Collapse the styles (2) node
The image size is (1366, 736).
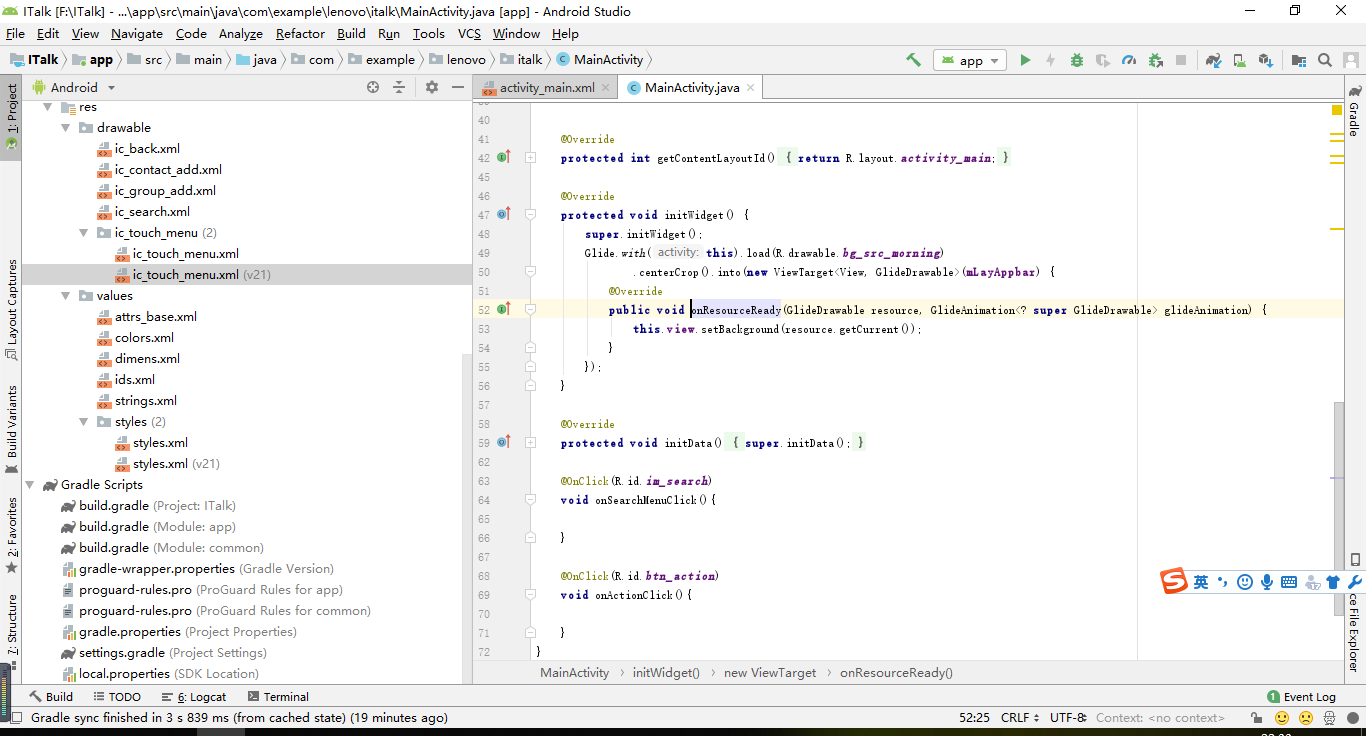coord(84,422)
